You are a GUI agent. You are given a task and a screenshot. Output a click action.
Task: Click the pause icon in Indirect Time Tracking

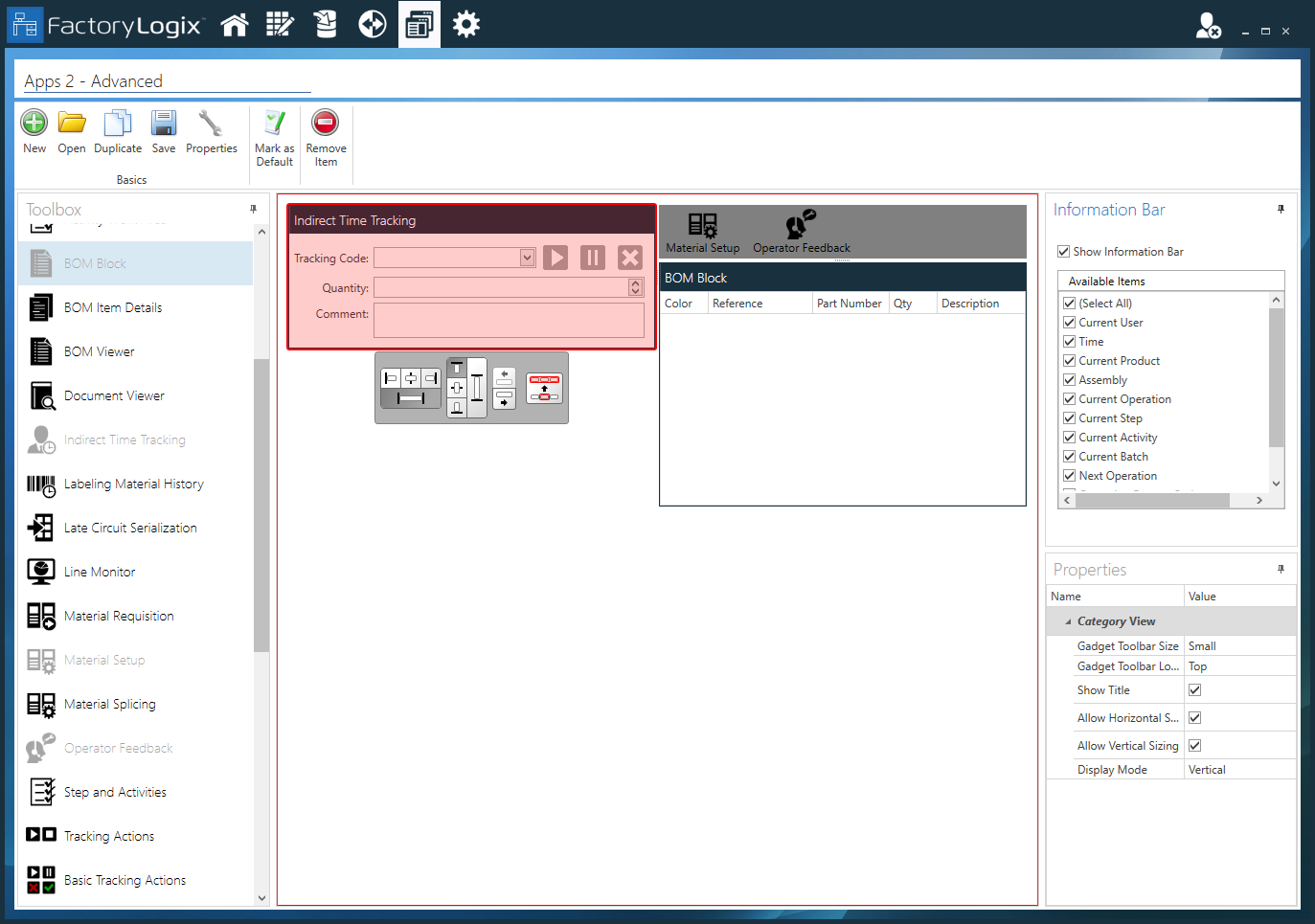[592, 258]
